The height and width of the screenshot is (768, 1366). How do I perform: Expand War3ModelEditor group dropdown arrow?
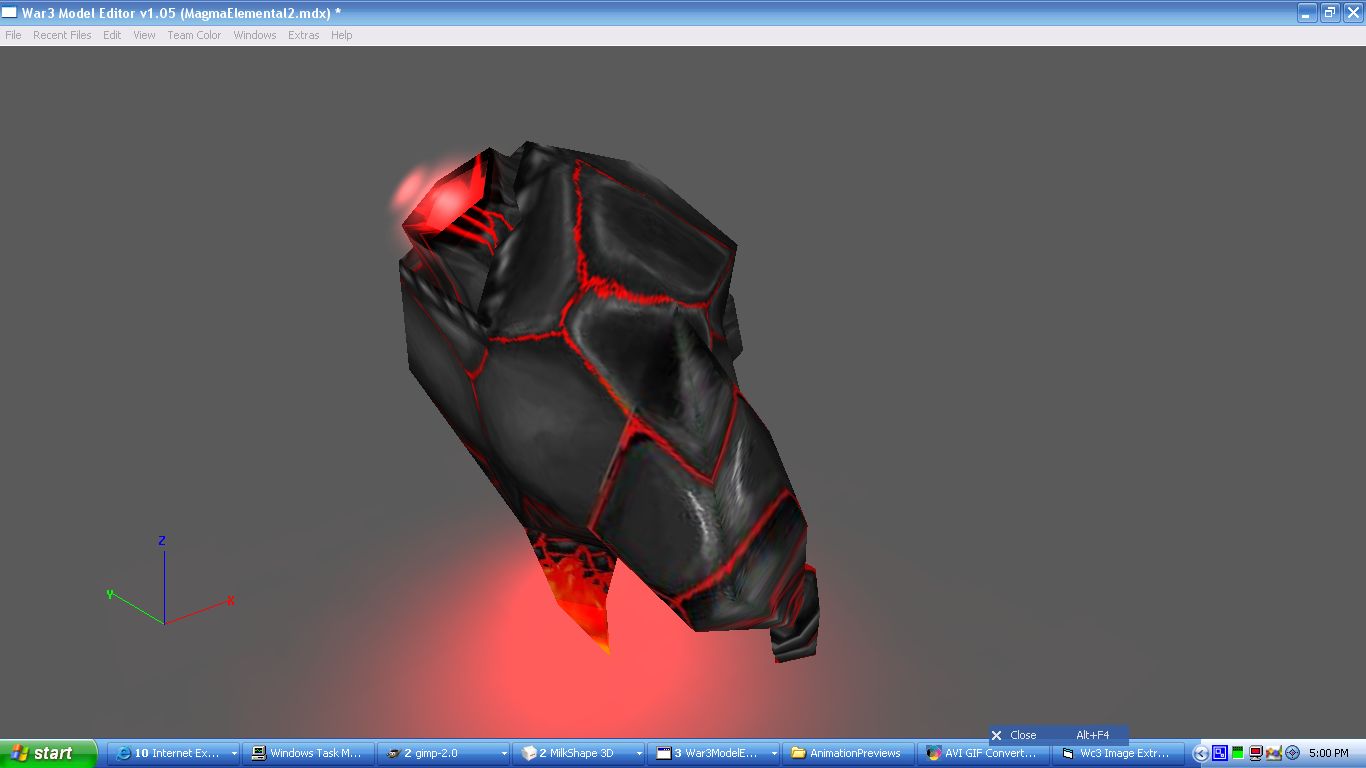click(x=774, y=754)
